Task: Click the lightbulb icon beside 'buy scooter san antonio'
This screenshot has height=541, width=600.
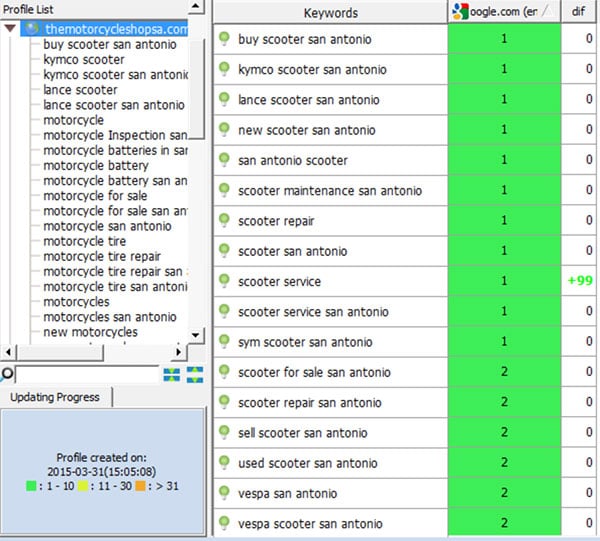Action: coord(224,39)
